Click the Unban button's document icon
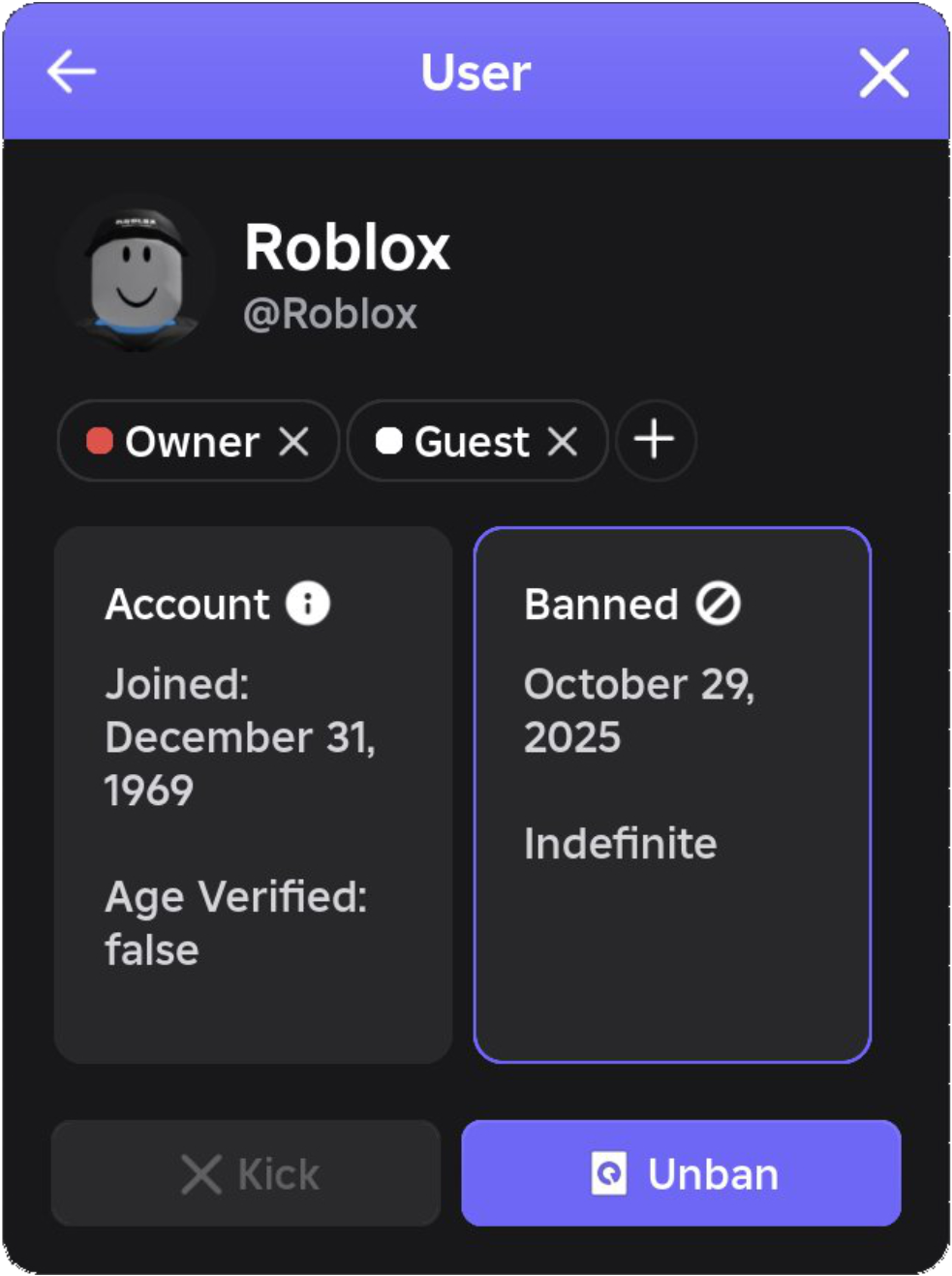 pos(609,1174)
